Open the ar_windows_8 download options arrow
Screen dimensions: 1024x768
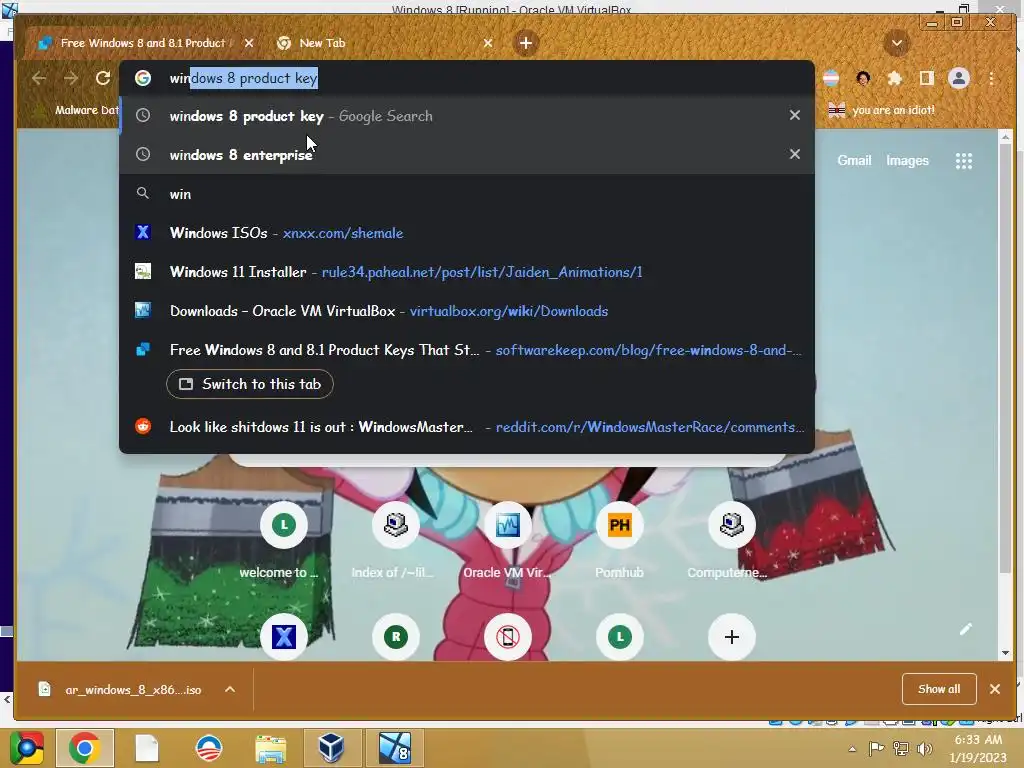coord(230,690)
